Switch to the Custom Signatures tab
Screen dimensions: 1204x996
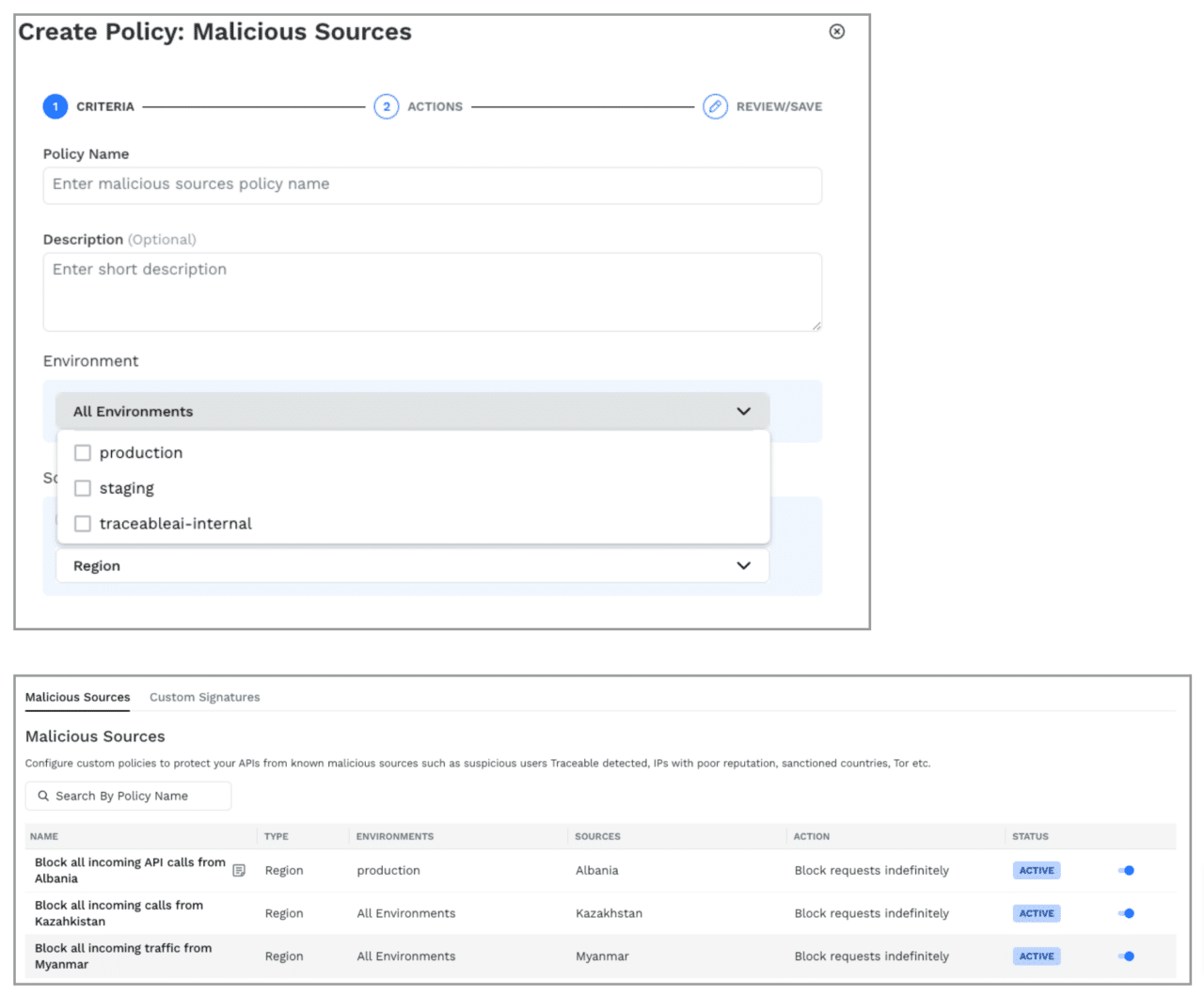[204, 697]
